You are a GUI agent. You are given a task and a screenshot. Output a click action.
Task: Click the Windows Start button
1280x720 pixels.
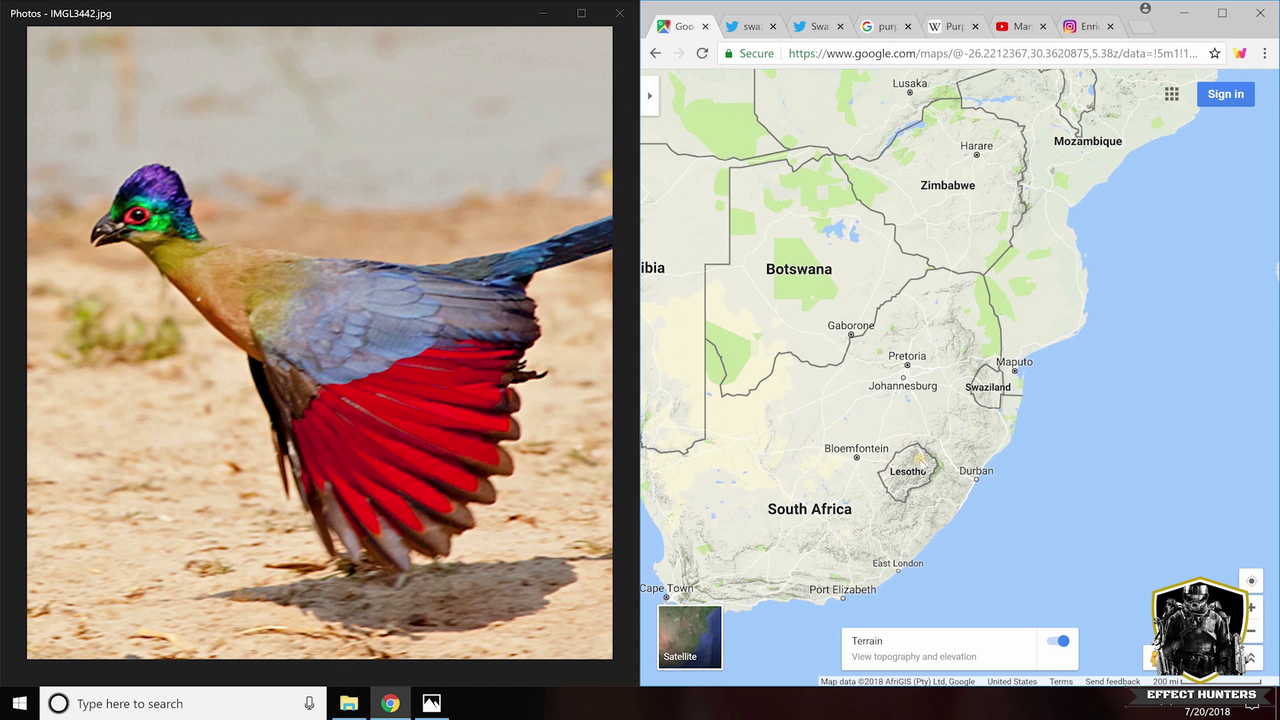tap(19, 703)
